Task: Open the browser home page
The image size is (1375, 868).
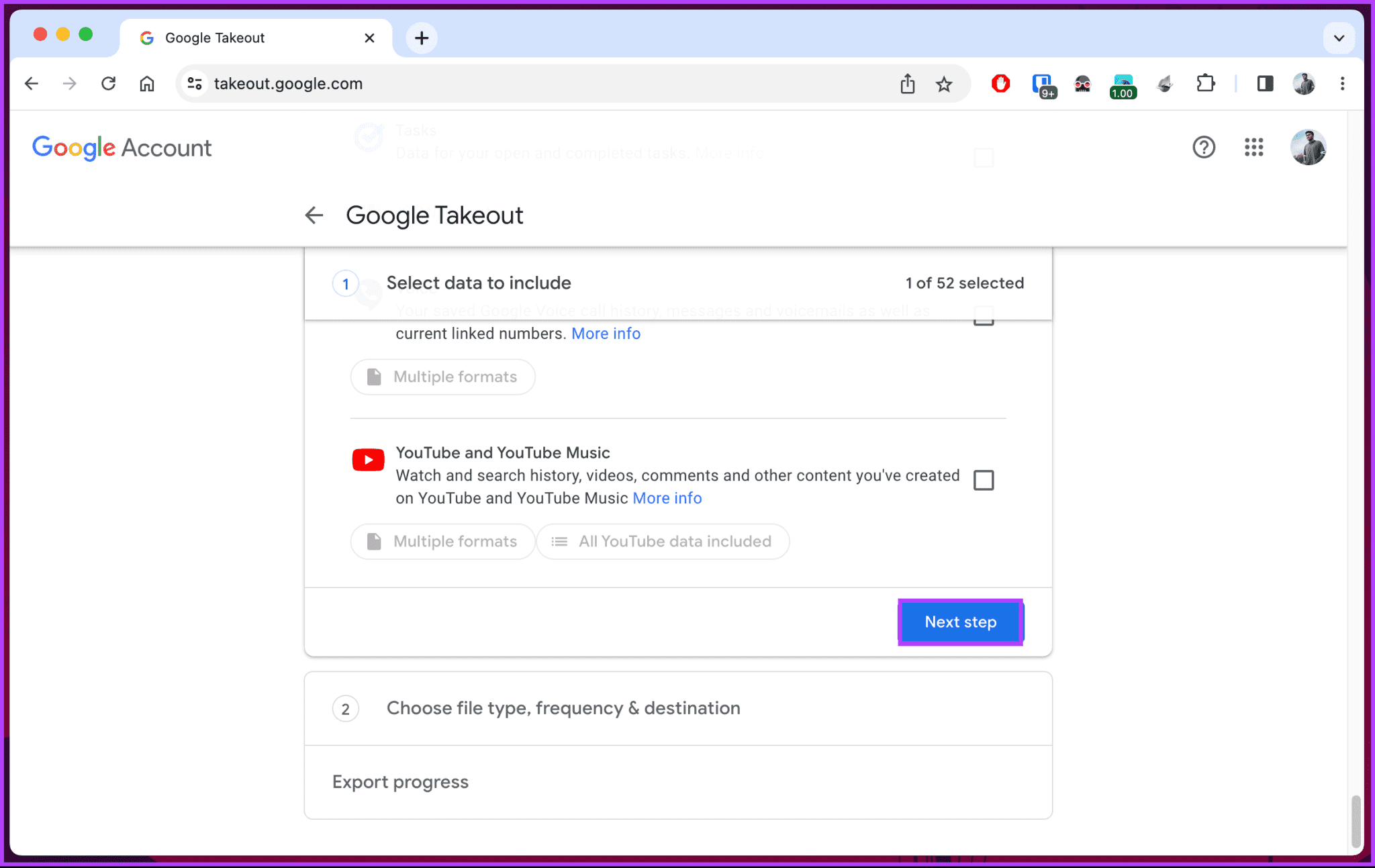Action: pyautogui.click(x=147, y=84)
